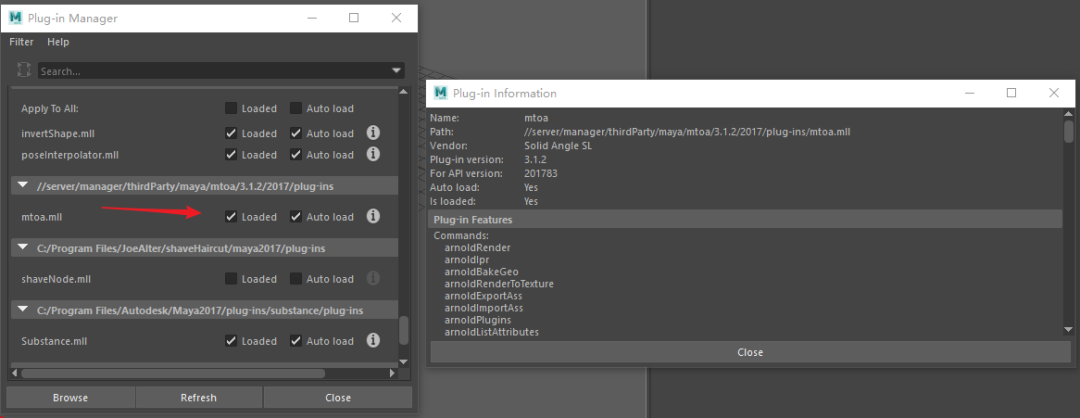Open the Help menu
Screen dimensions: 1080x418
58,41
